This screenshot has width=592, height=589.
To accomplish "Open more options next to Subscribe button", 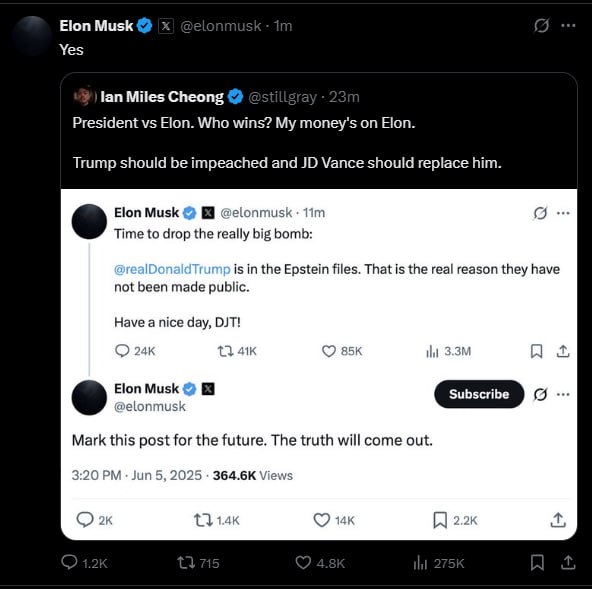I will pos(563,395).
